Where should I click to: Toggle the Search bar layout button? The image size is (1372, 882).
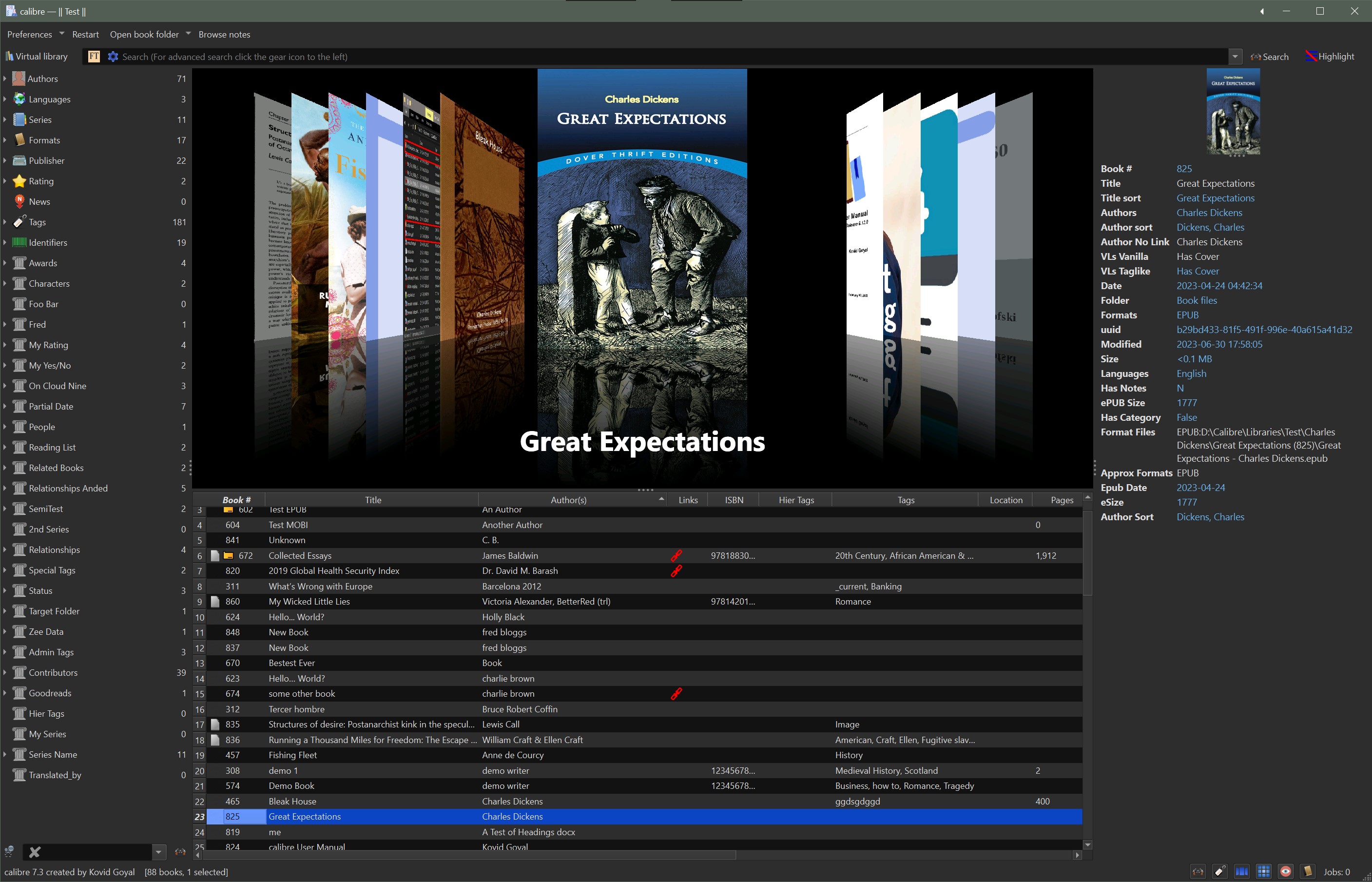click(1198, 872)
